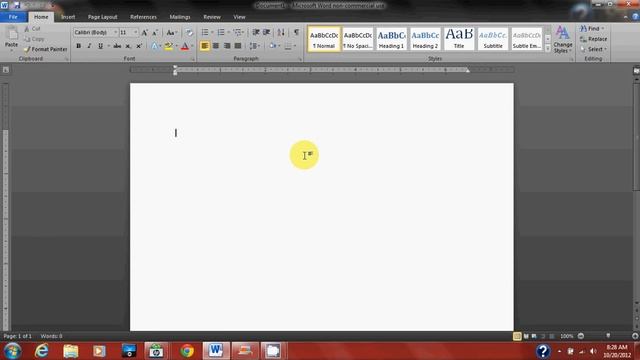Apply Heading 2 style
Image resolution: width=640 pixels, height=360 pixels.
click(425, 39)
